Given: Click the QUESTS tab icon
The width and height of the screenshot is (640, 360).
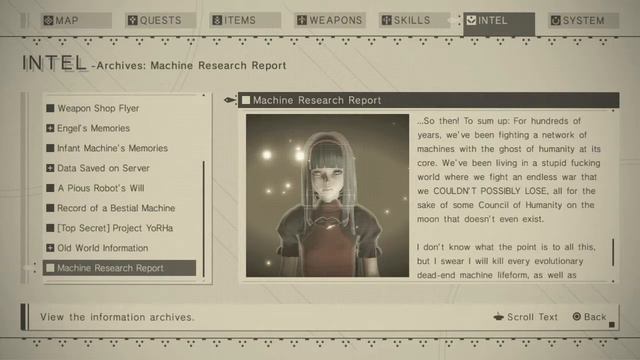Looking at the screenshot, I should click(x=133, y=20).
